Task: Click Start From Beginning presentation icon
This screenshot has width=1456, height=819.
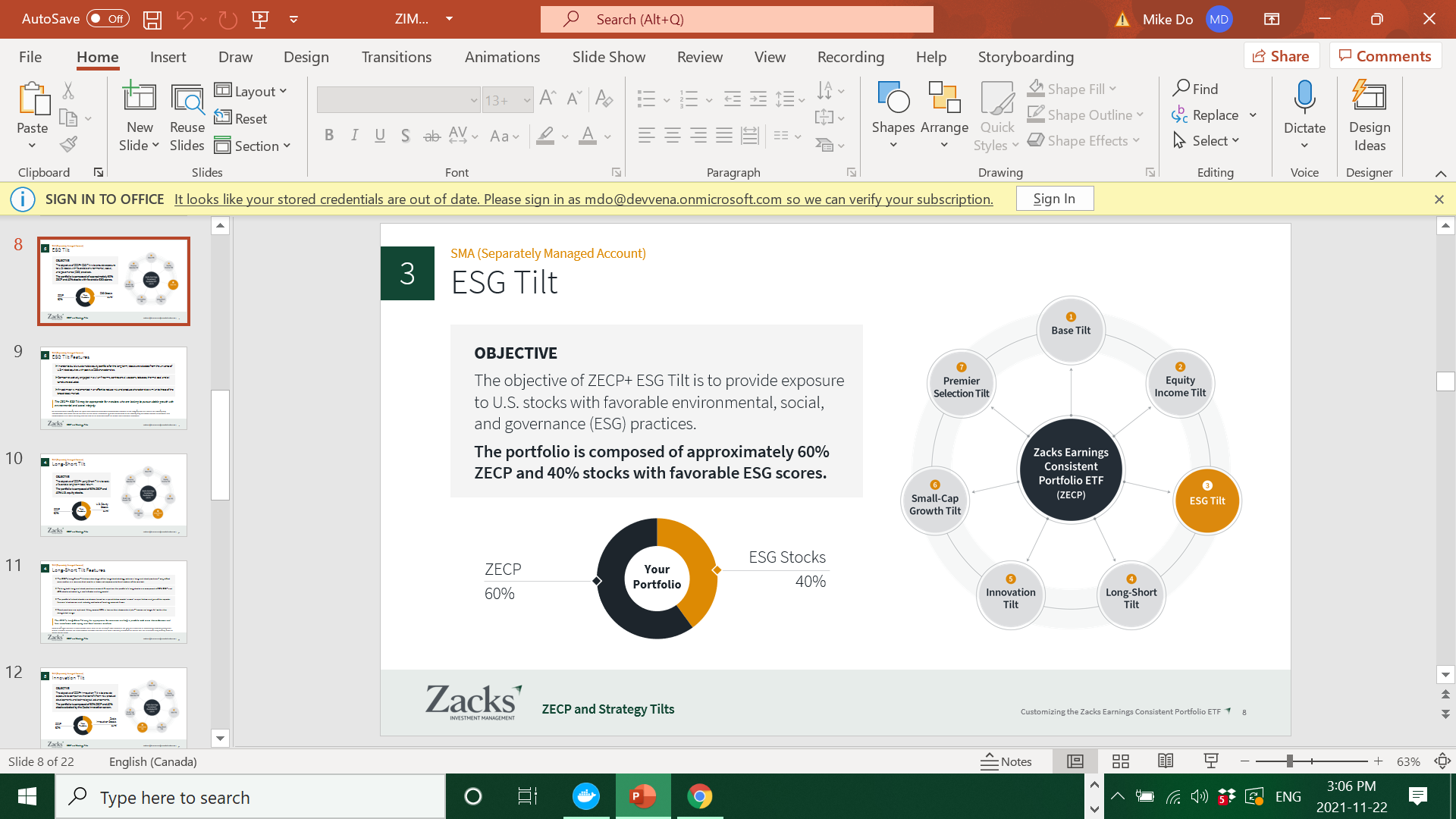Action: 260,20
